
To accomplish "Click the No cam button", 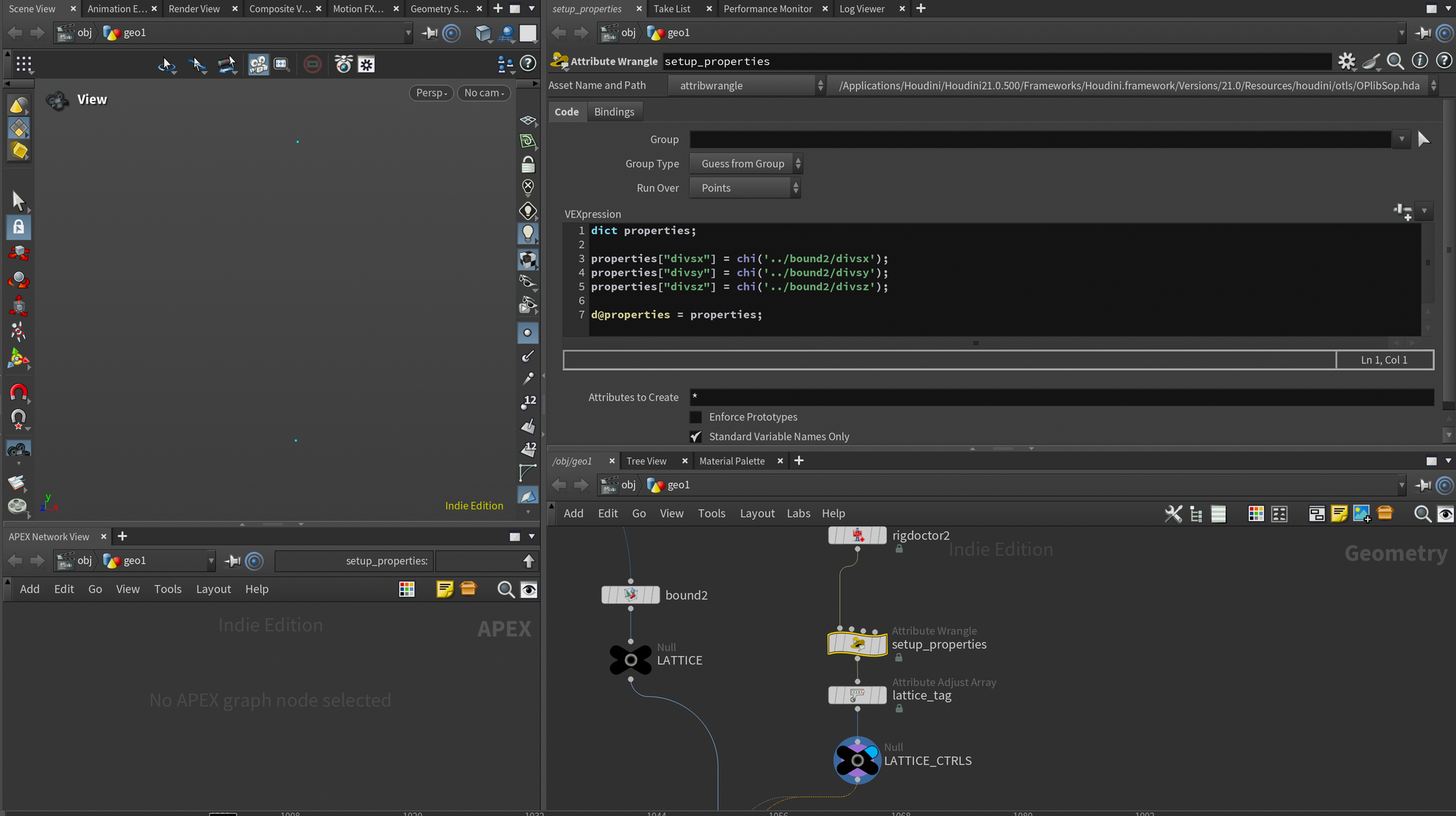I will (x=484, y=93).
